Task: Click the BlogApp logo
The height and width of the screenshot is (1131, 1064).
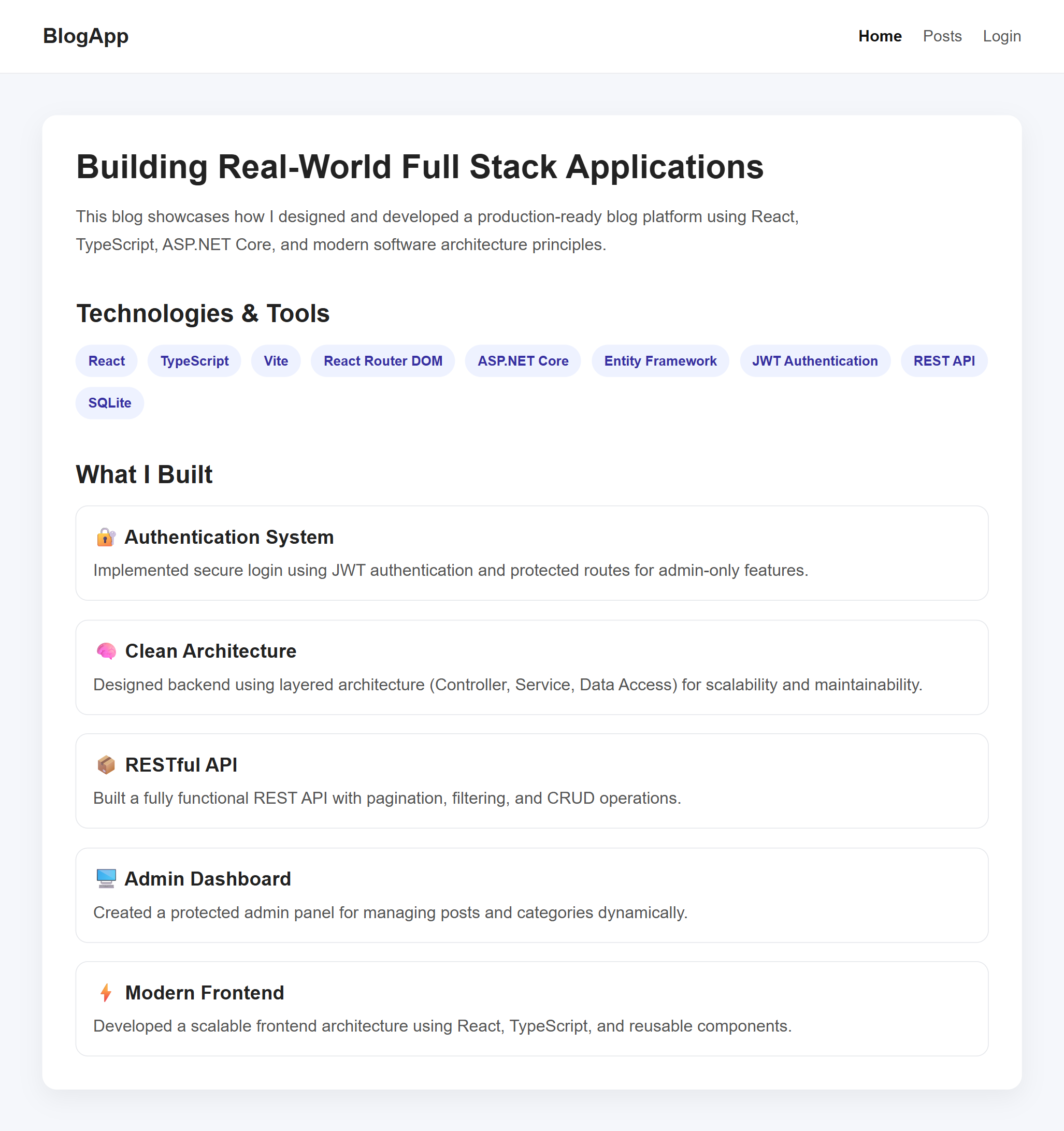Action: (x=86, y=36)
